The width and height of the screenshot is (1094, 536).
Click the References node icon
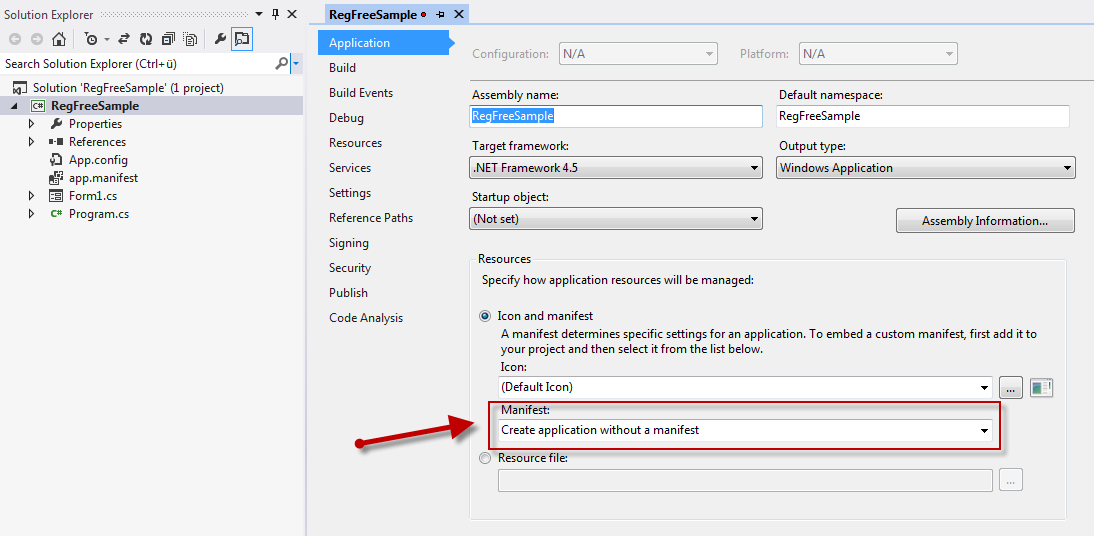point(56,142)
